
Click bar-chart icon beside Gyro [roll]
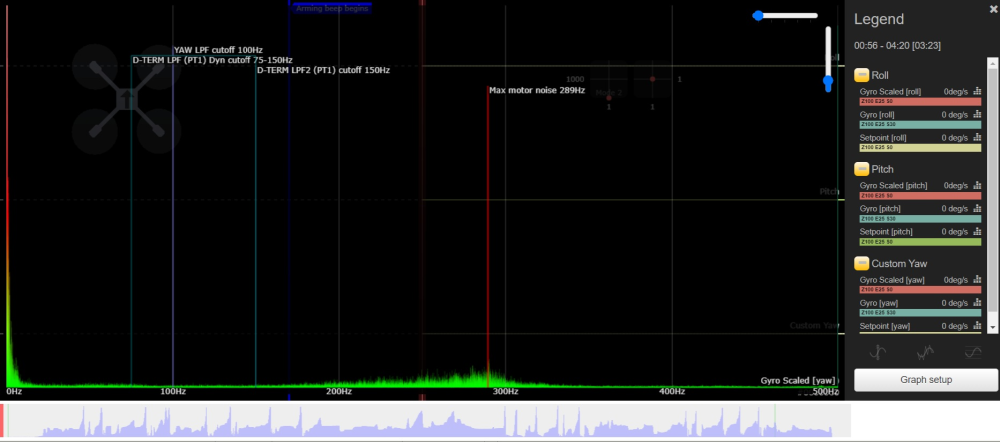pos(977,115)
